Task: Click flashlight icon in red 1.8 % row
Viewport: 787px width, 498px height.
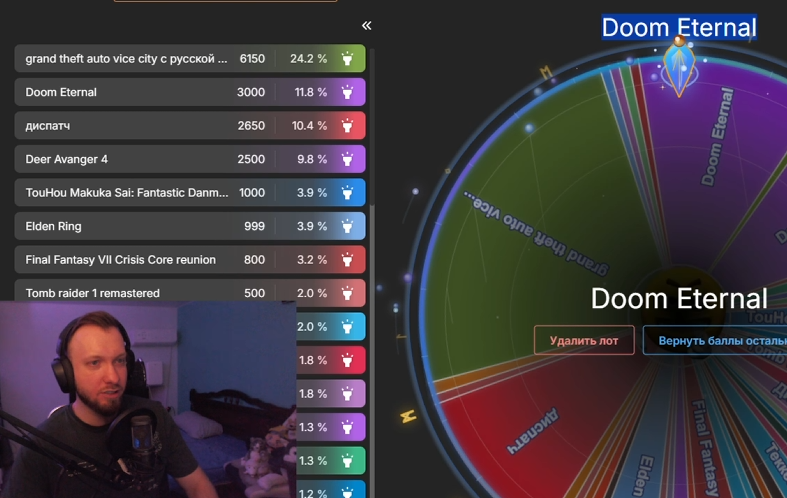Action: (x=347, y=360)
